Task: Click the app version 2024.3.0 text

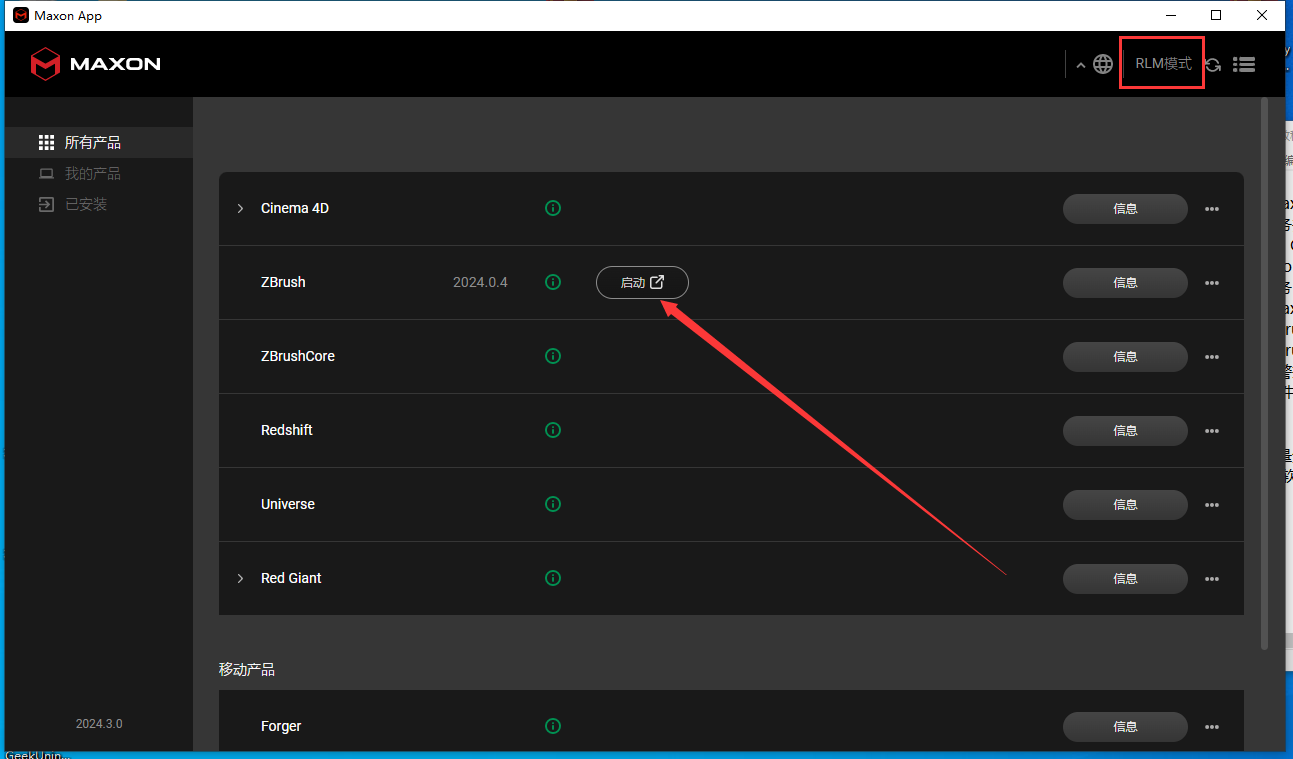Action: (x=99, y=723)
